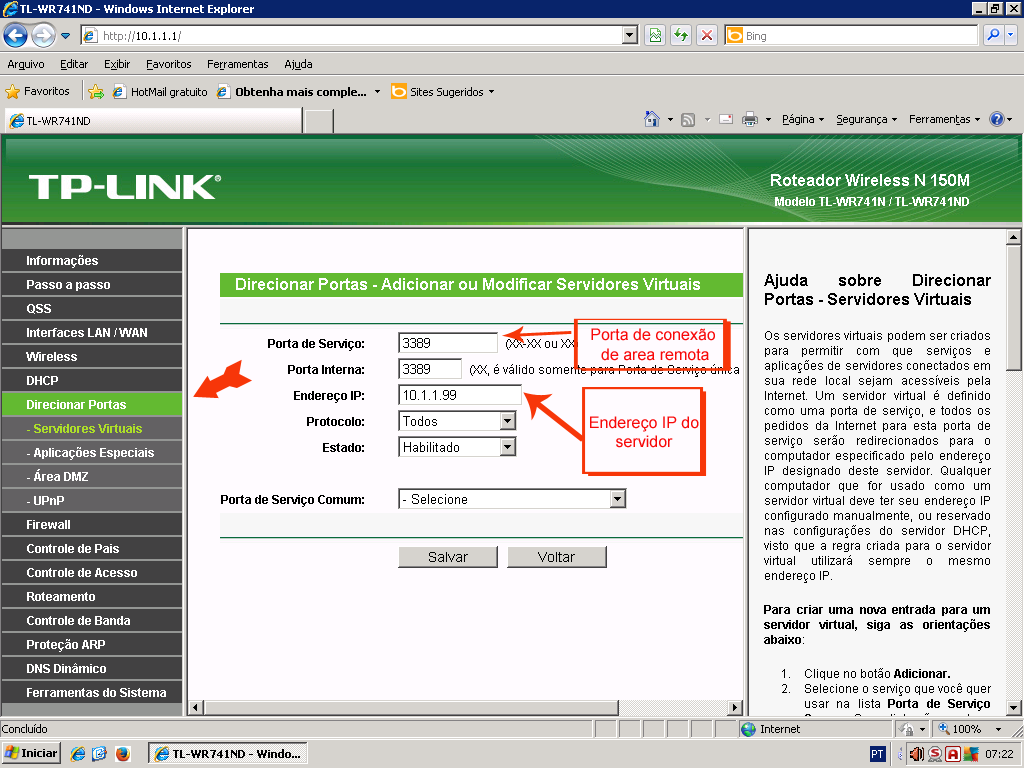
Task: Select Servidores Virtuais submenu
Action: [x=92, y=428]
